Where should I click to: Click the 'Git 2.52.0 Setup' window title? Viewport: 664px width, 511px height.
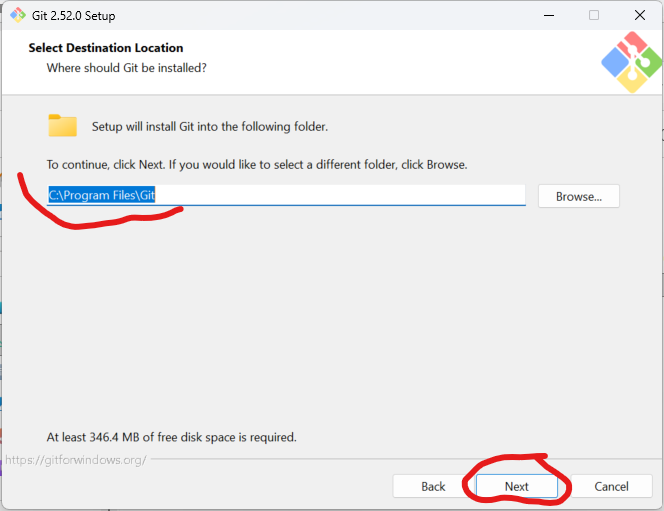pos(74,16)
